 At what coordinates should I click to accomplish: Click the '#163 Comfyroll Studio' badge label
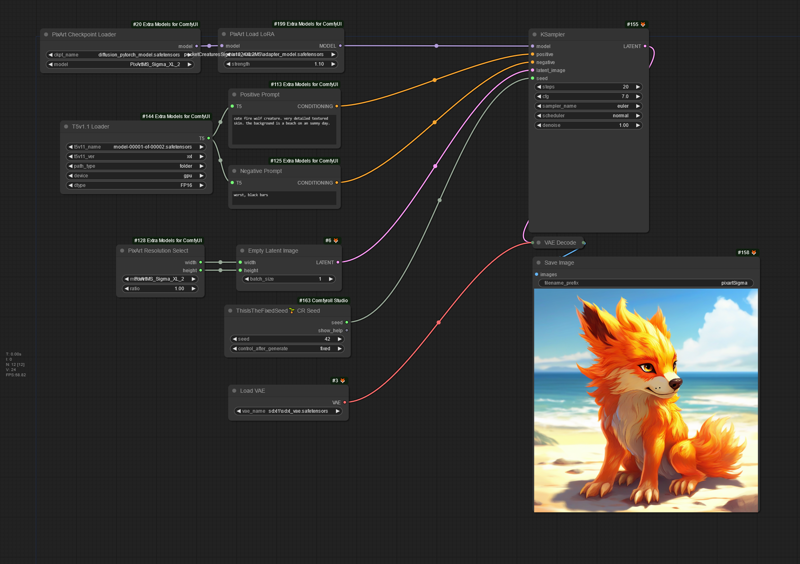click(x=323, y=301)
